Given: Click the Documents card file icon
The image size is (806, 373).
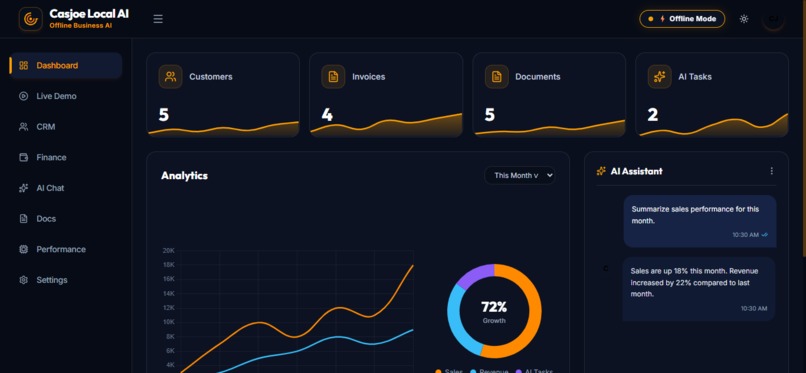Looking at the screenshot, I should tap(497, 77).
